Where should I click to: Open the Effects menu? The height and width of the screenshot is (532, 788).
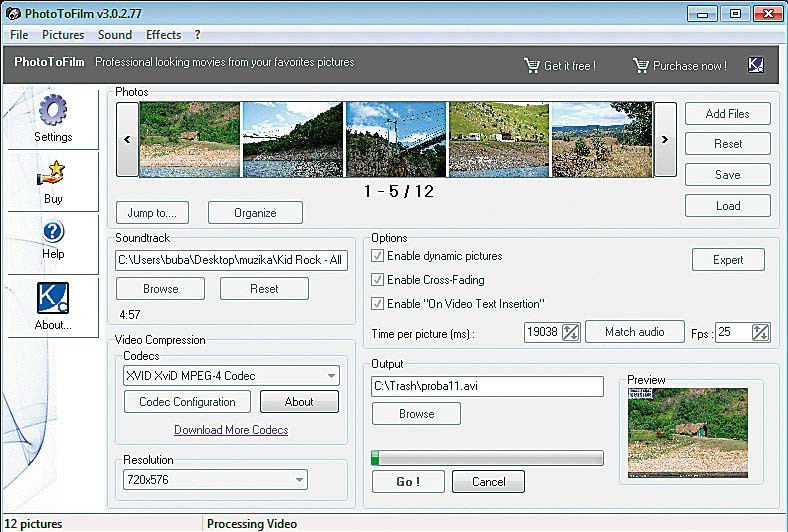point(163,35)
